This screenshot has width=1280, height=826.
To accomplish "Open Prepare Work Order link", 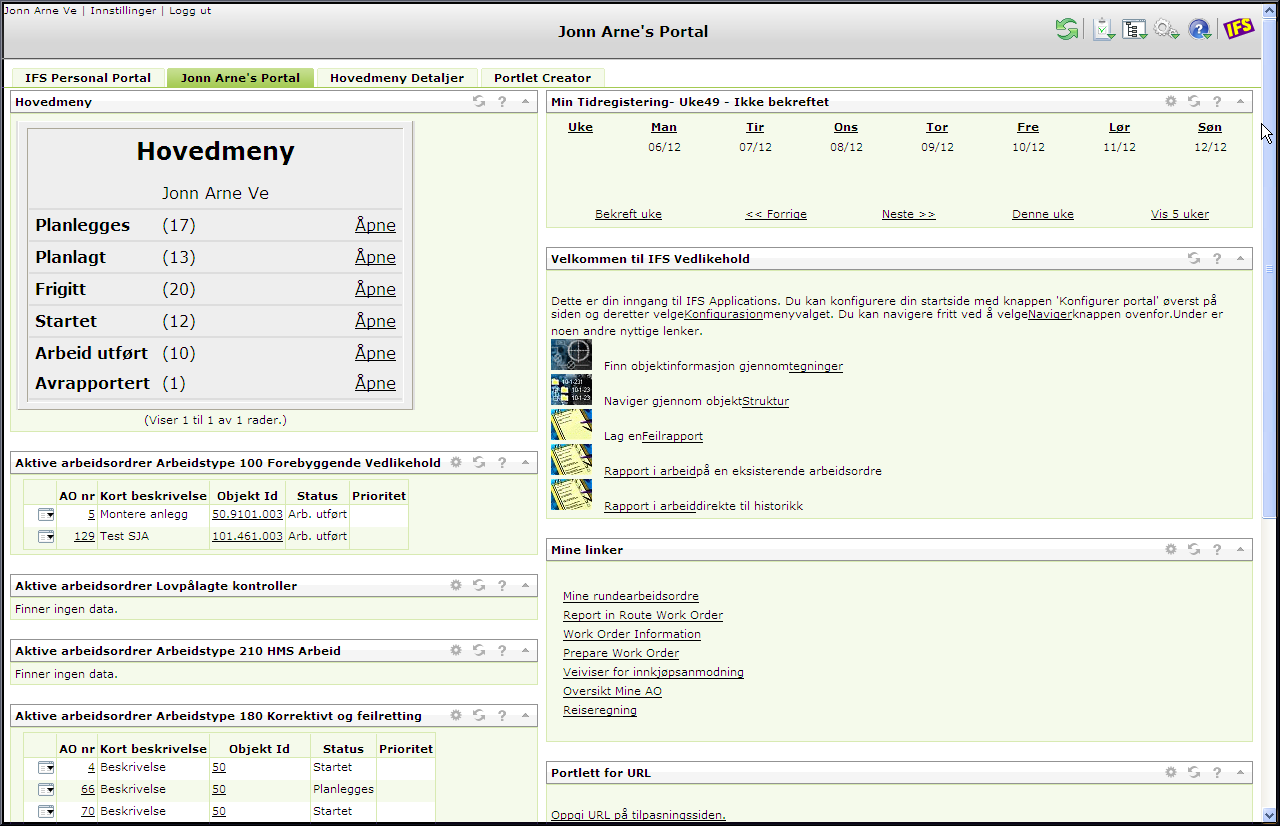I will 621,653.
